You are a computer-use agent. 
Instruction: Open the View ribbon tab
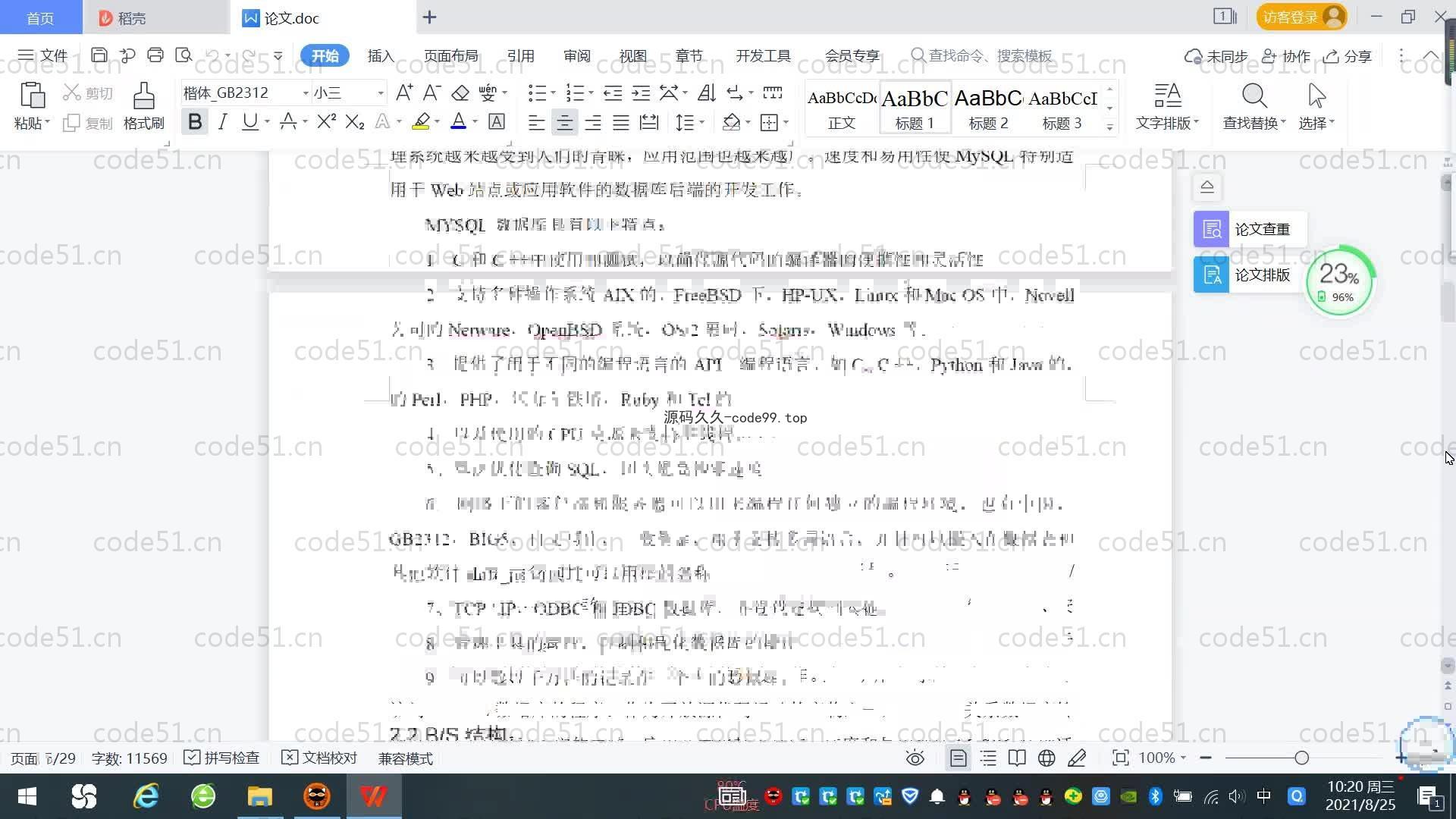pos(632,56)
